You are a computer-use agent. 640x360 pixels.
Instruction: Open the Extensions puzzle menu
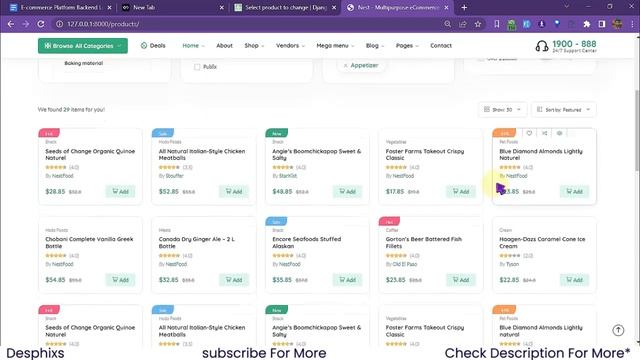point(587,24)
